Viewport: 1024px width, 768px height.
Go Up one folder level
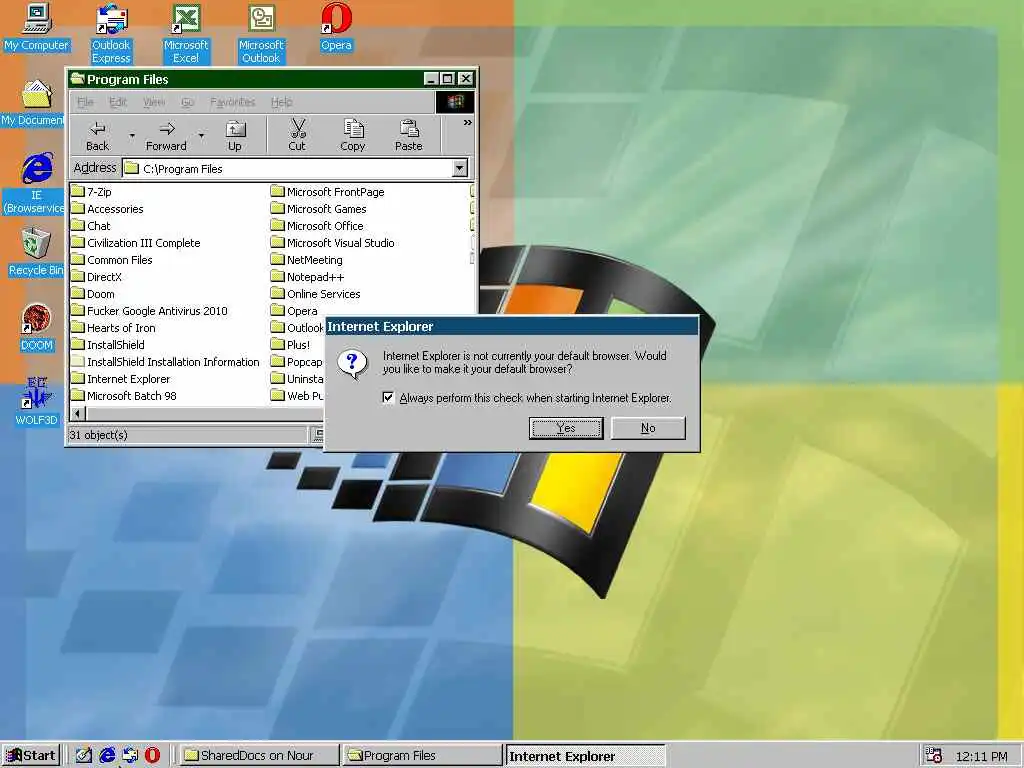pyautogui.click(x=235, y=136)
